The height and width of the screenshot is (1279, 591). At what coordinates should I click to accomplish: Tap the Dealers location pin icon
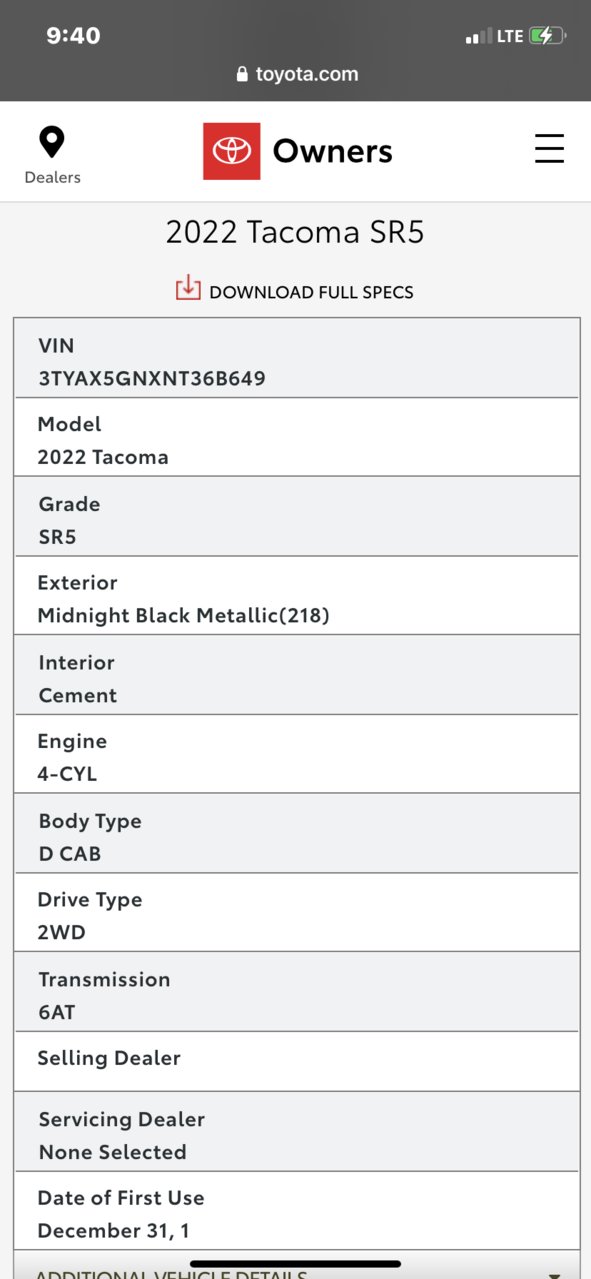click(52, 142)
